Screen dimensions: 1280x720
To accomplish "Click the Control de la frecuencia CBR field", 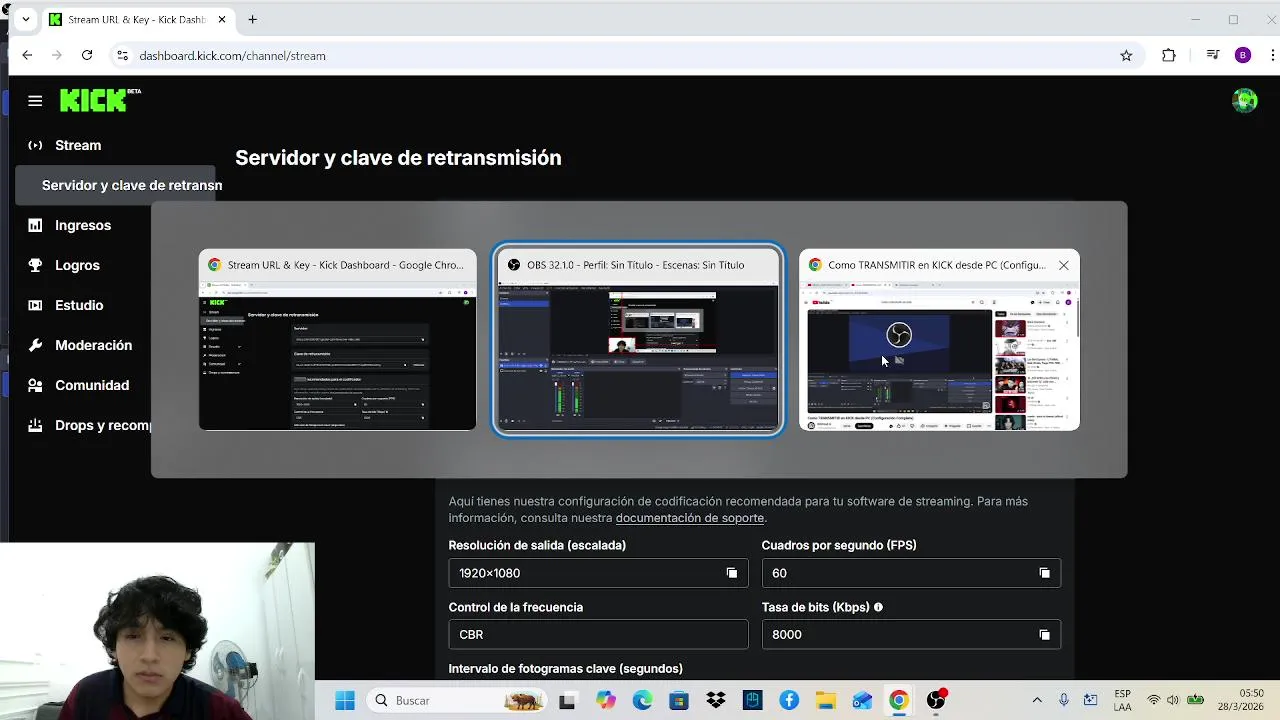I will click(598, 635).
